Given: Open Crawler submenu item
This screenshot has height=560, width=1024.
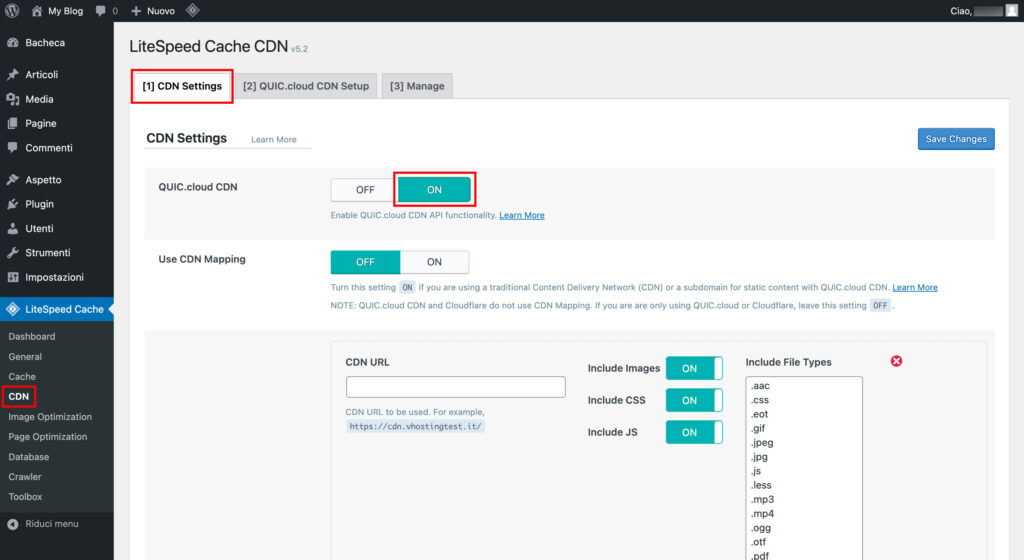Looking at the screenshot, I should (25, 476).
